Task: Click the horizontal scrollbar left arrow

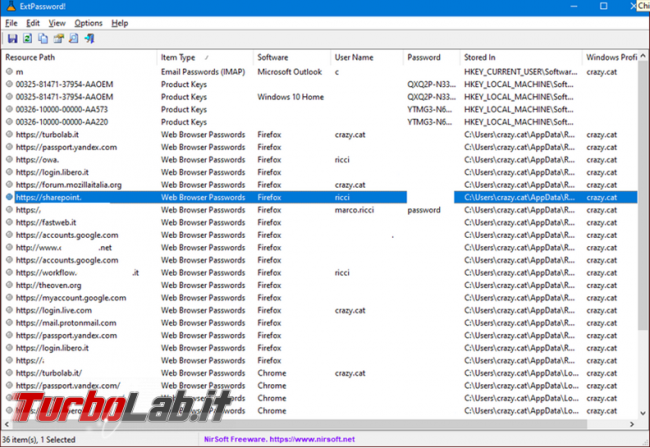Action: (x=6, y=424)
